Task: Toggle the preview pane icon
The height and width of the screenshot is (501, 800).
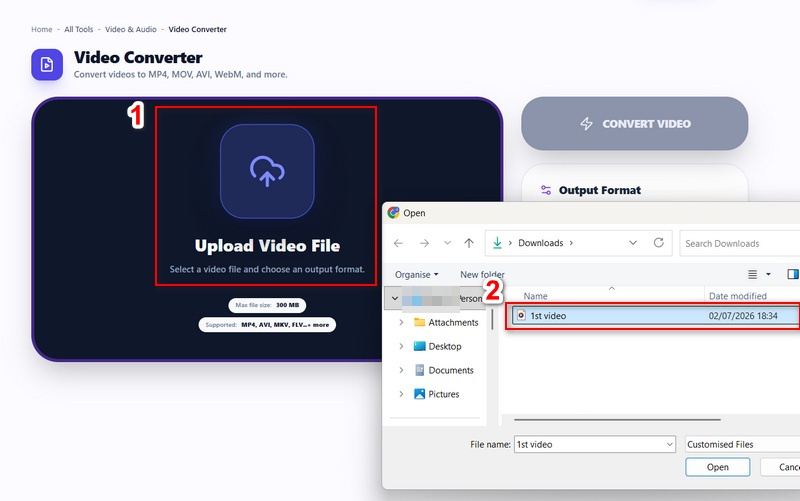Action: click(x=793, y=274)
